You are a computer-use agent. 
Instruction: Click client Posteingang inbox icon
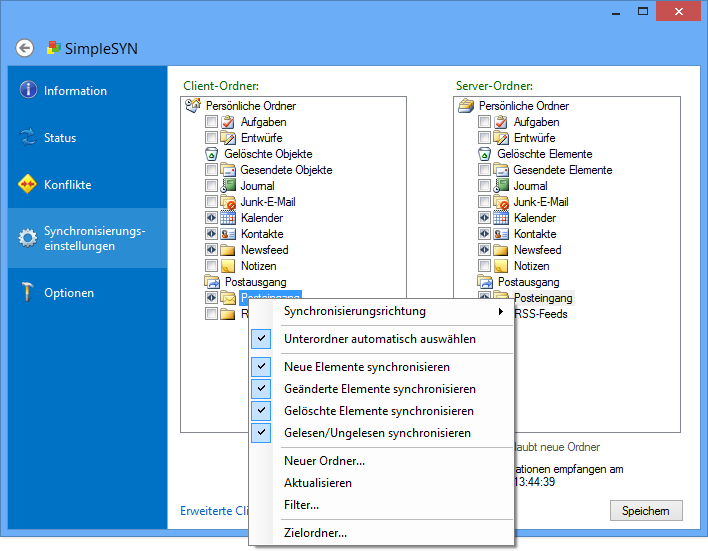pyautogui.click(x=228, y=298)
